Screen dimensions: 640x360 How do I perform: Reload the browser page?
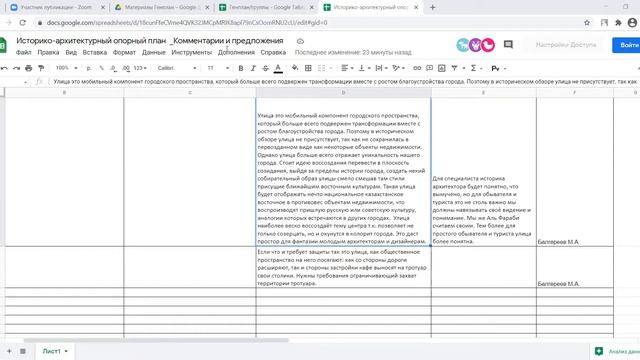click(22, 23)
